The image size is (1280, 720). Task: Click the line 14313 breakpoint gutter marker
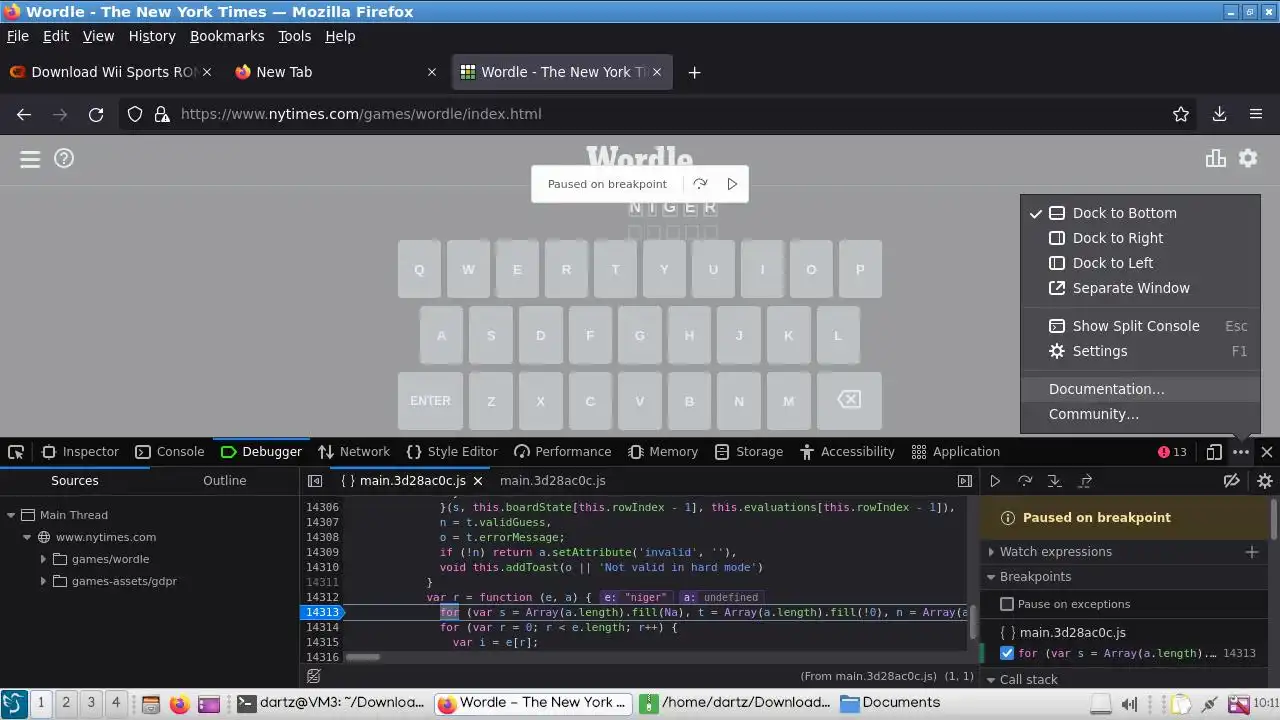321,612
